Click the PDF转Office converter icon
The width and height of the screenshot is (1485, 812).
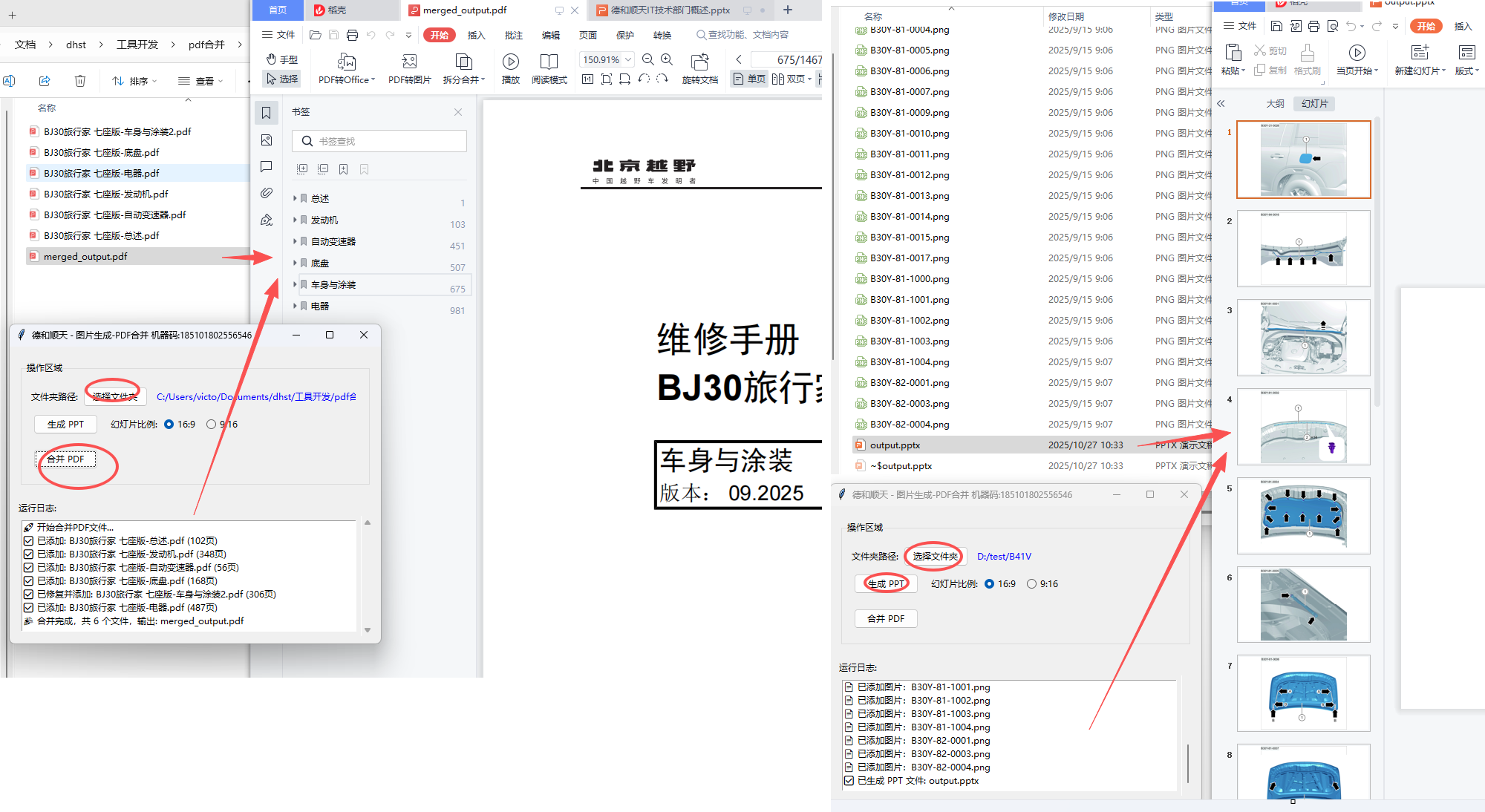click(x=346, y=62)
